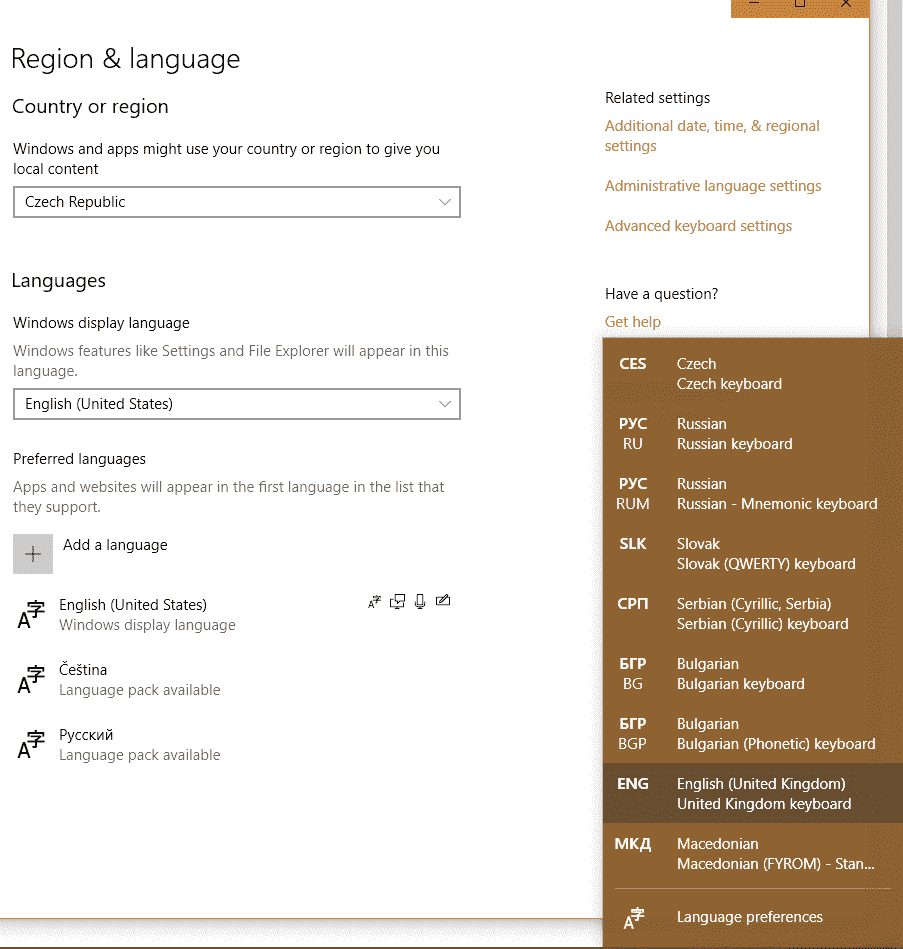Viewport: 903px width, 949px height.
Task: Switch input to Serbian (Cyrillic) keyboard
Action: pyautogui.click(x=753, y=613)
